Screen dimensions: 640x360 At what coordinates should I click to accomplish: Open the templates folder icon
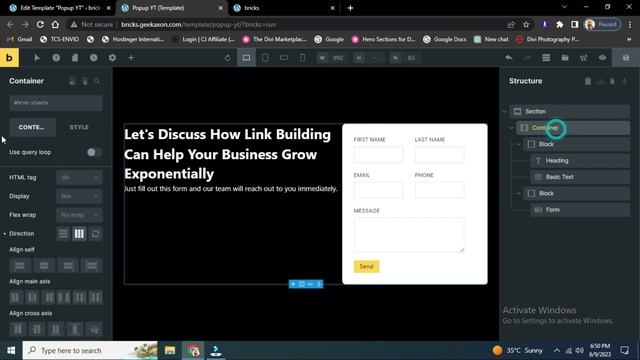click(x=565, y=58)
